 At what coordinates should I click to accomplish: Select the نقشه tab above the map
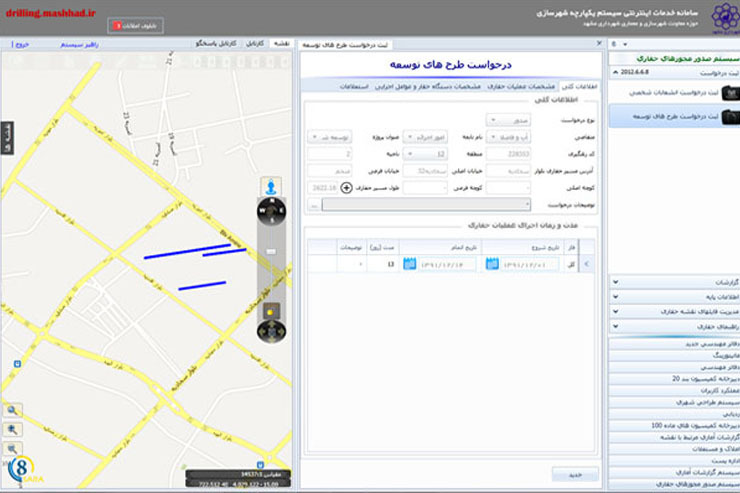(282, 43)
